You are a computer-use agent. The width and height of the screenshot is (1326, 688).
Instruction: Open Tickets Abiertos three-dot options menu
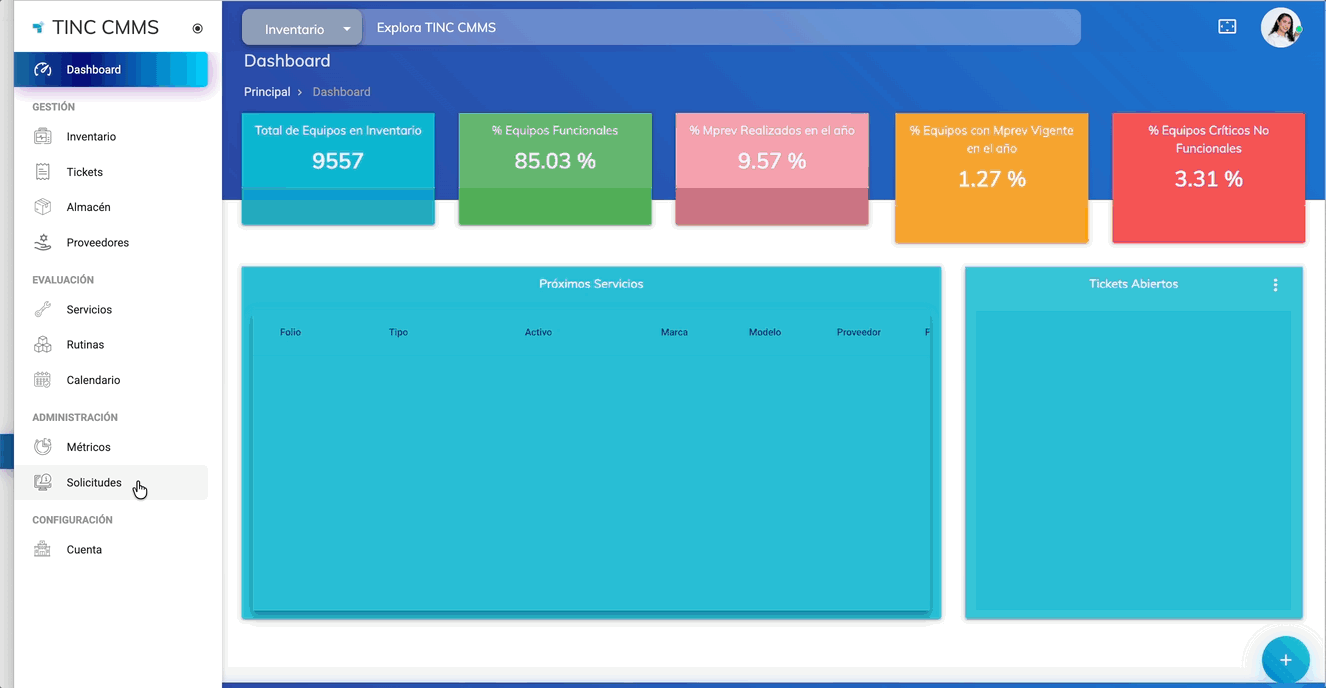pyautogui.click(x=1275, y=285)
